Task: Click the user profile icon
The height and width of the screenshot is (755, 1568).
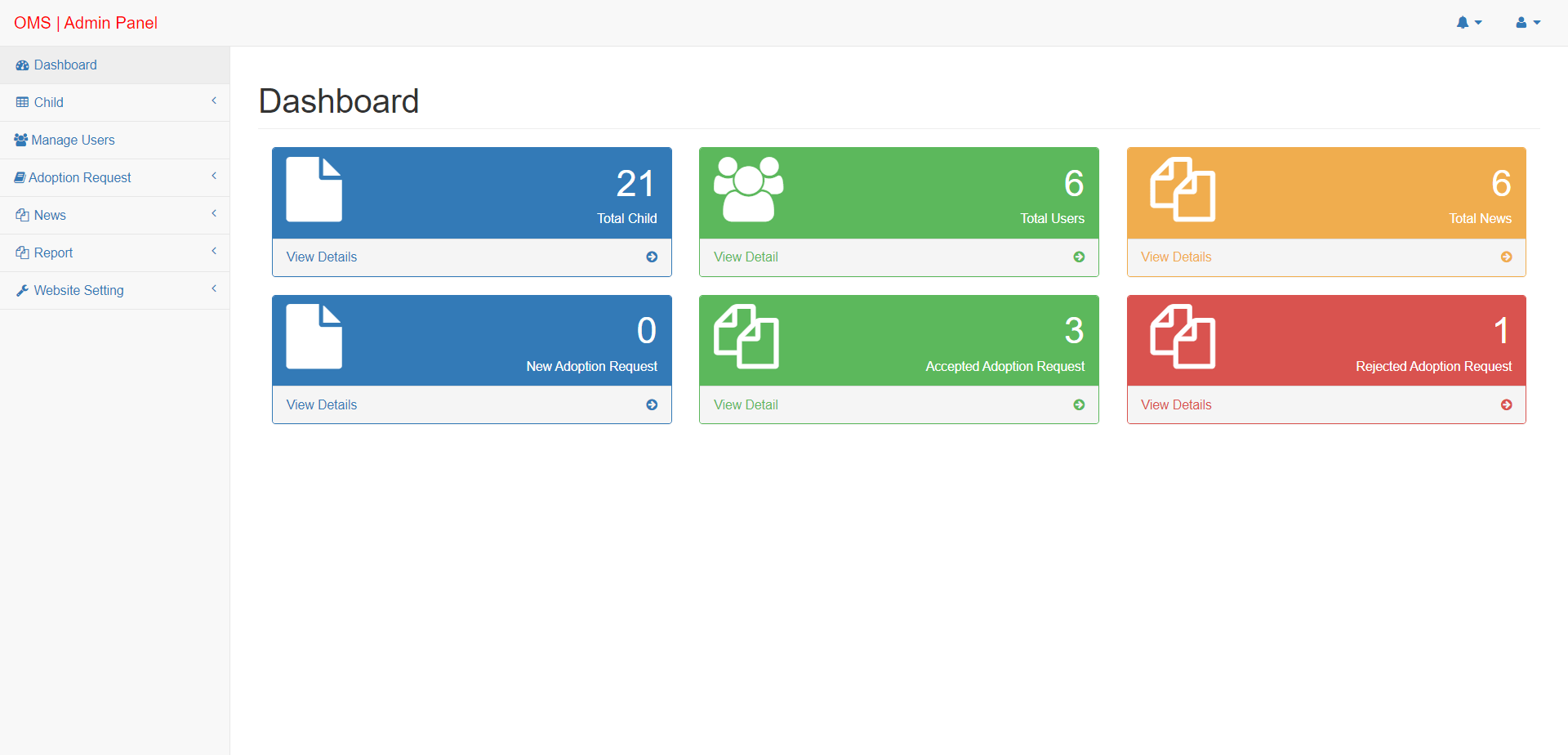Action: click(1522, 22)
